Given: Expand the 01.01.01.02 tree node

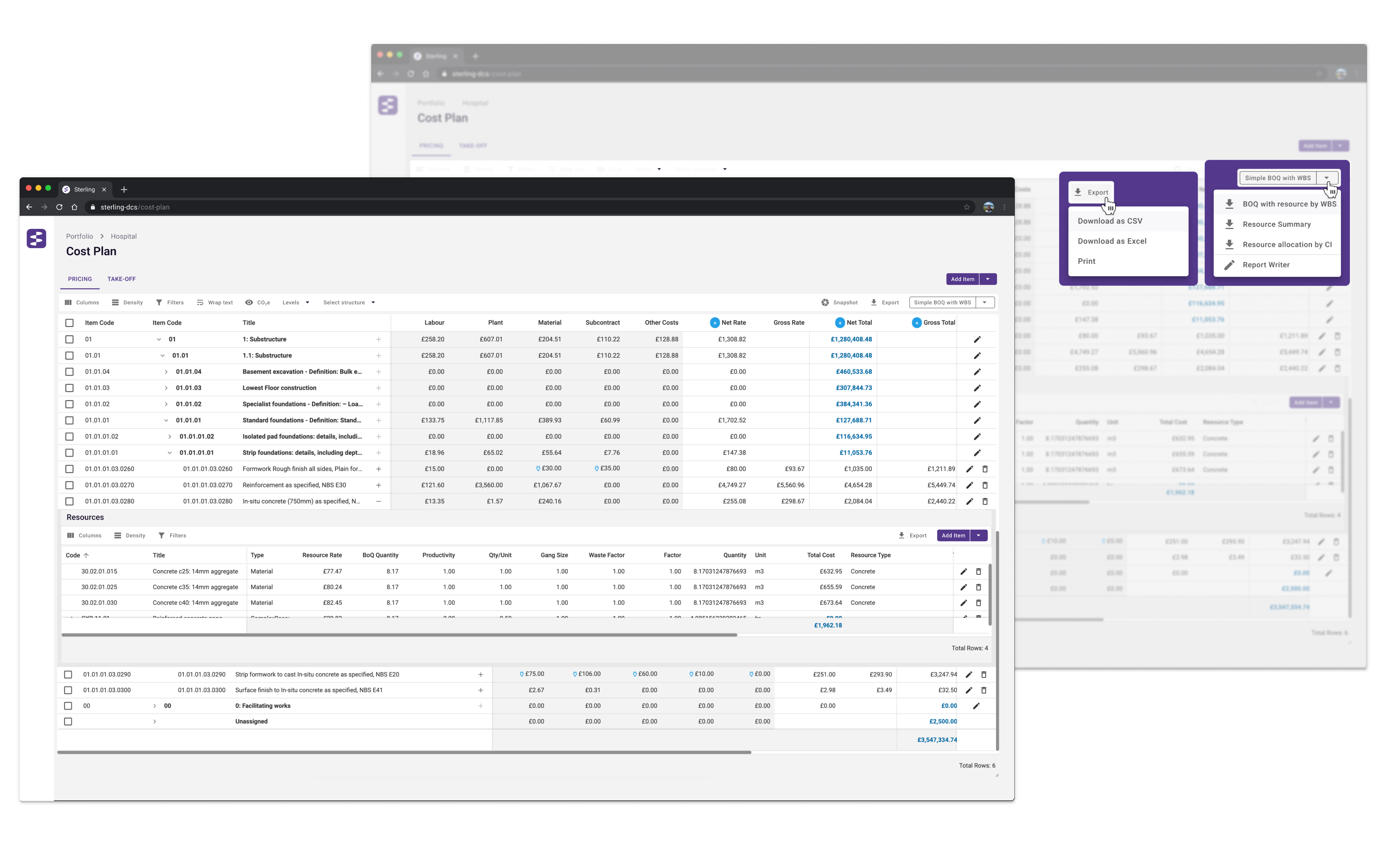Looking at the screenshot, I should (169, 437).
